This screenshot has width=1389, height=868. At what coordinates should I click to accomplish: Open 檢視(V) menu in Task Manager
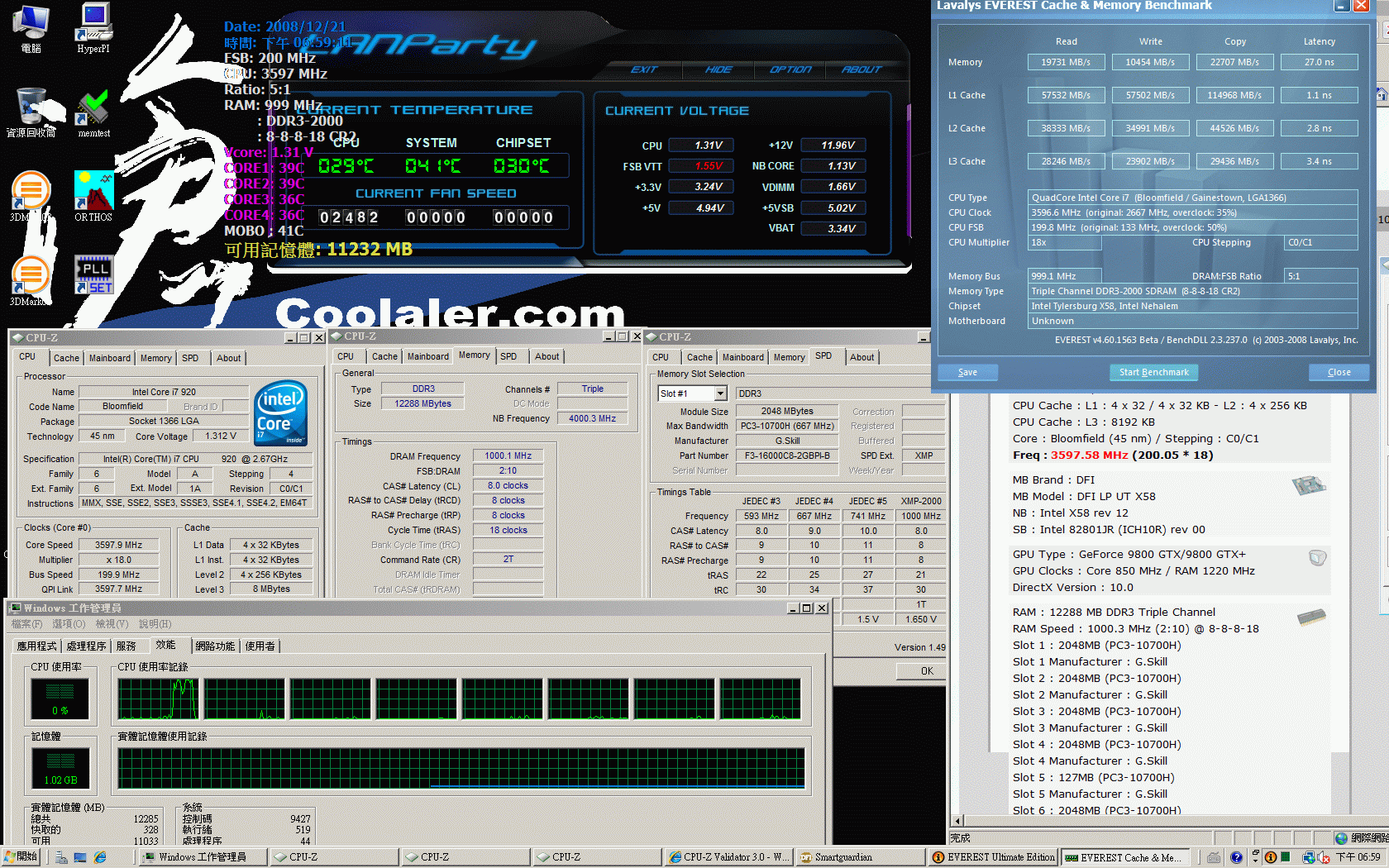click(112, 624)
